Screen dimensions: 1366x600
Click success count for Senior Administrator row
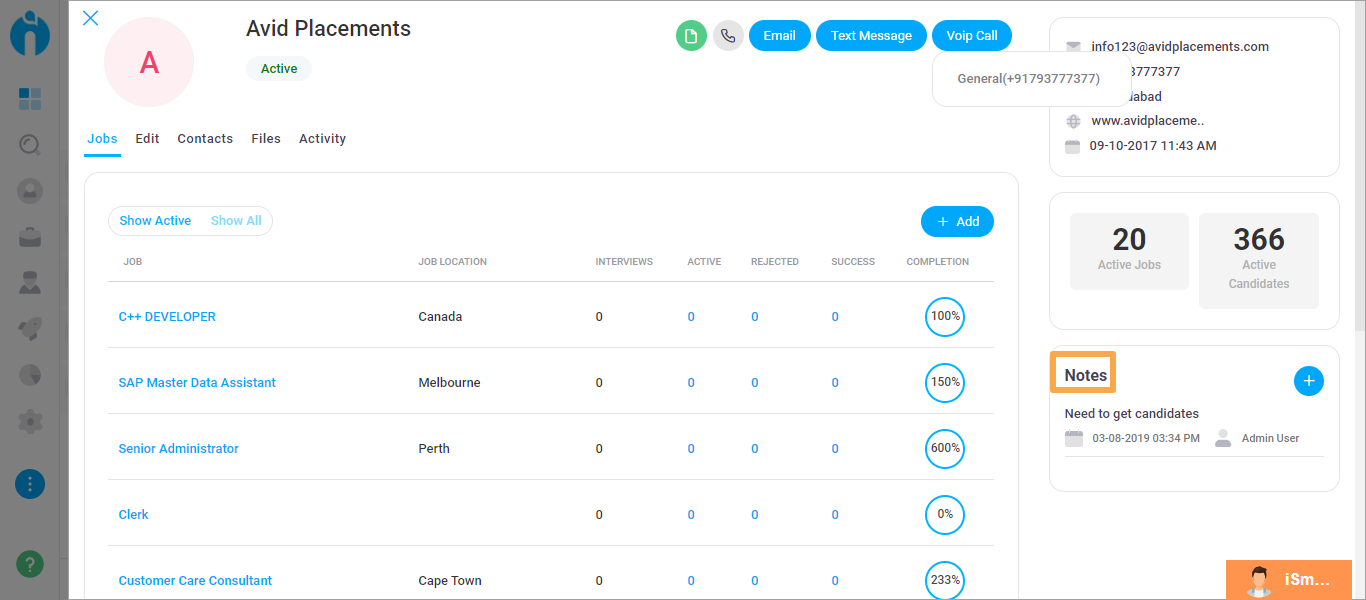[835, 449]
